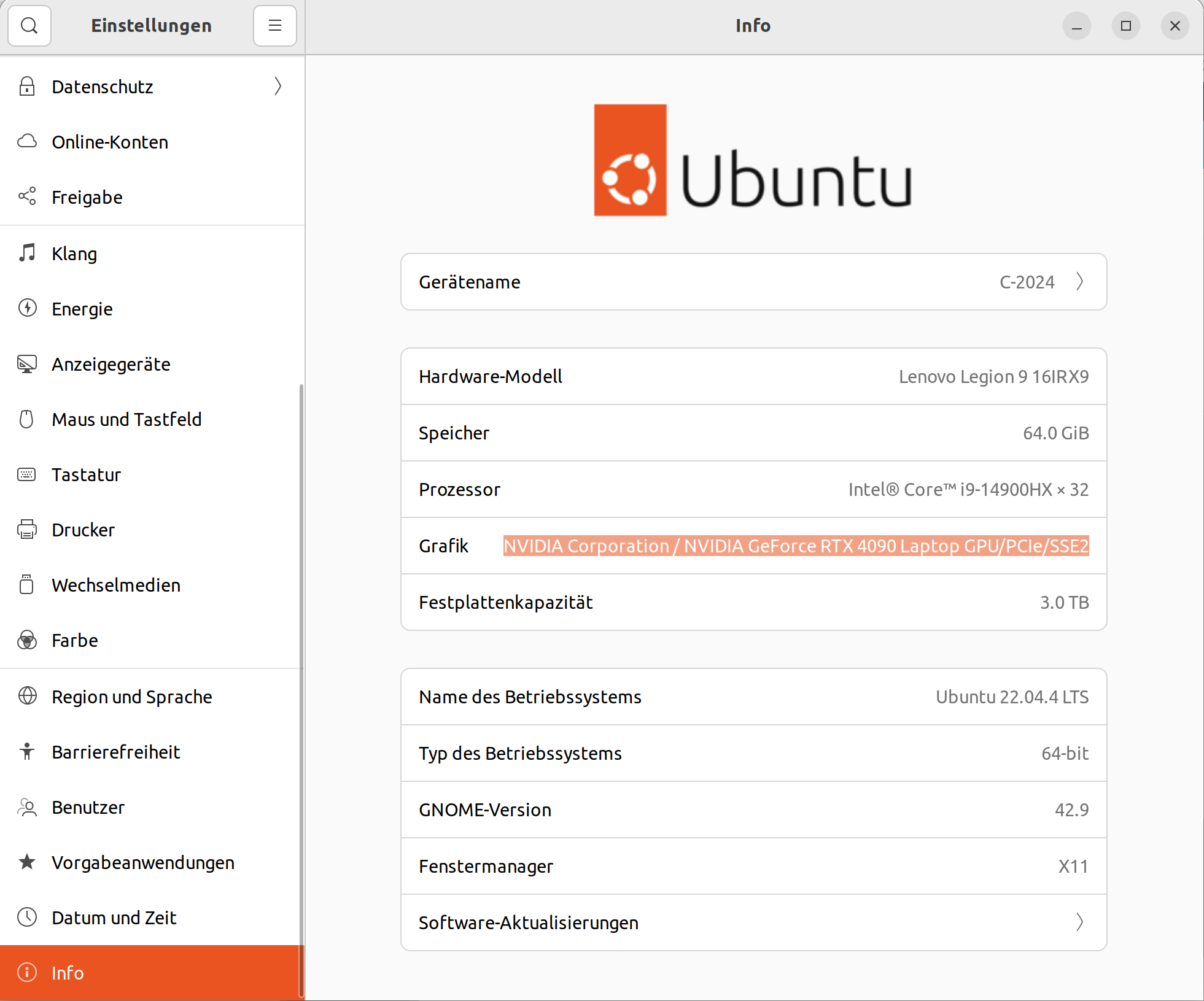This screenshot has height=1001, width=1204.
Task: Click the highlighted NVIDIA Grafik text
Action: 795,546
